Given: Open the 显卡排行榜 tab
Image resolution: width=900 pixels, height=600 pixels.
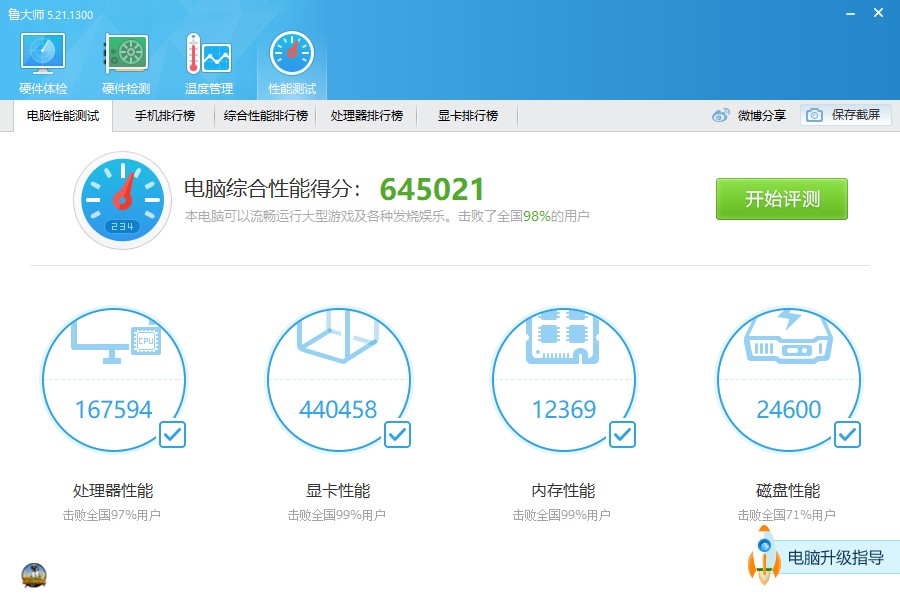Looking at the screenshot, I should click(467, 116).
